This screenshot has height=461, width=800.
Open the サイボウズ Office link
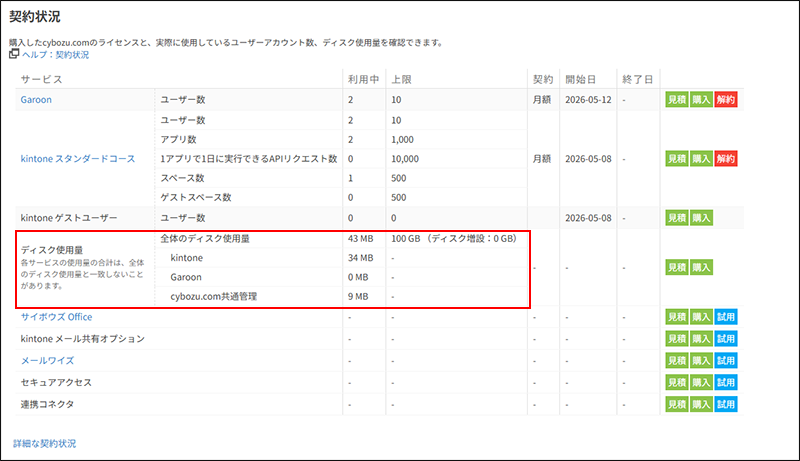(x=56, y=317)
